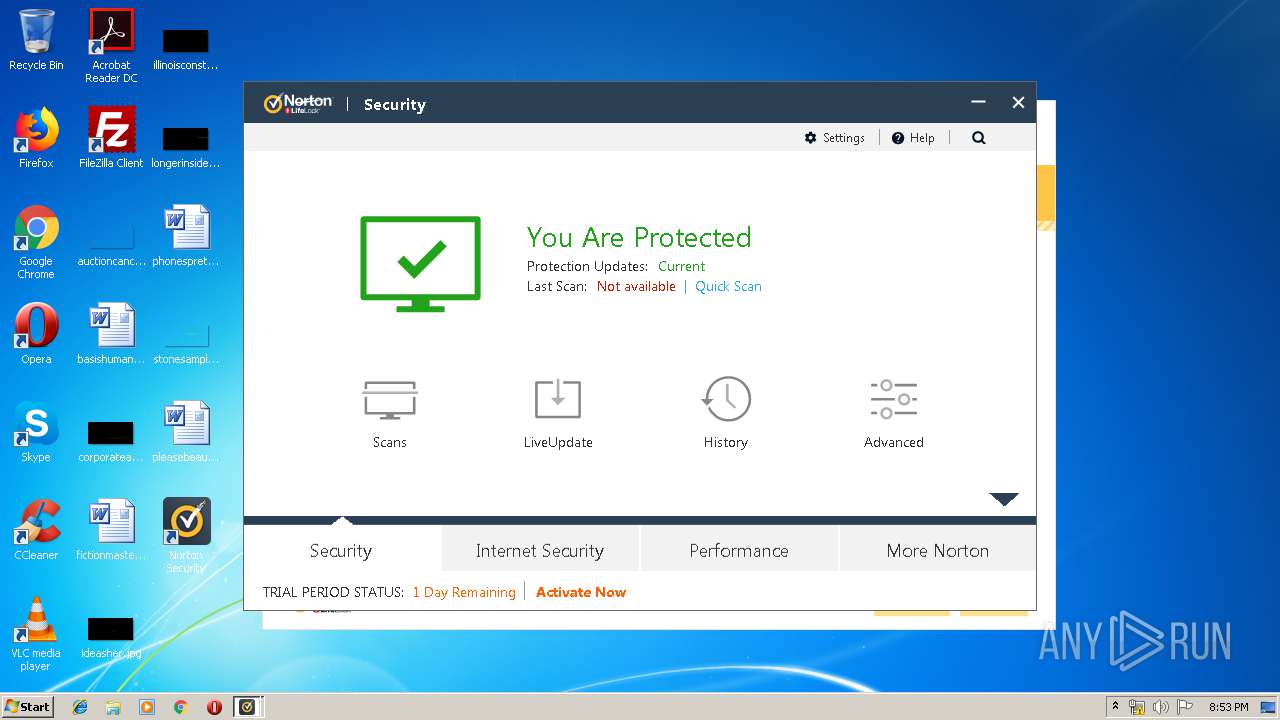Select the corporatea desktop file
The width and height of the screenshot is (1280, 720).
pos(111,440)
